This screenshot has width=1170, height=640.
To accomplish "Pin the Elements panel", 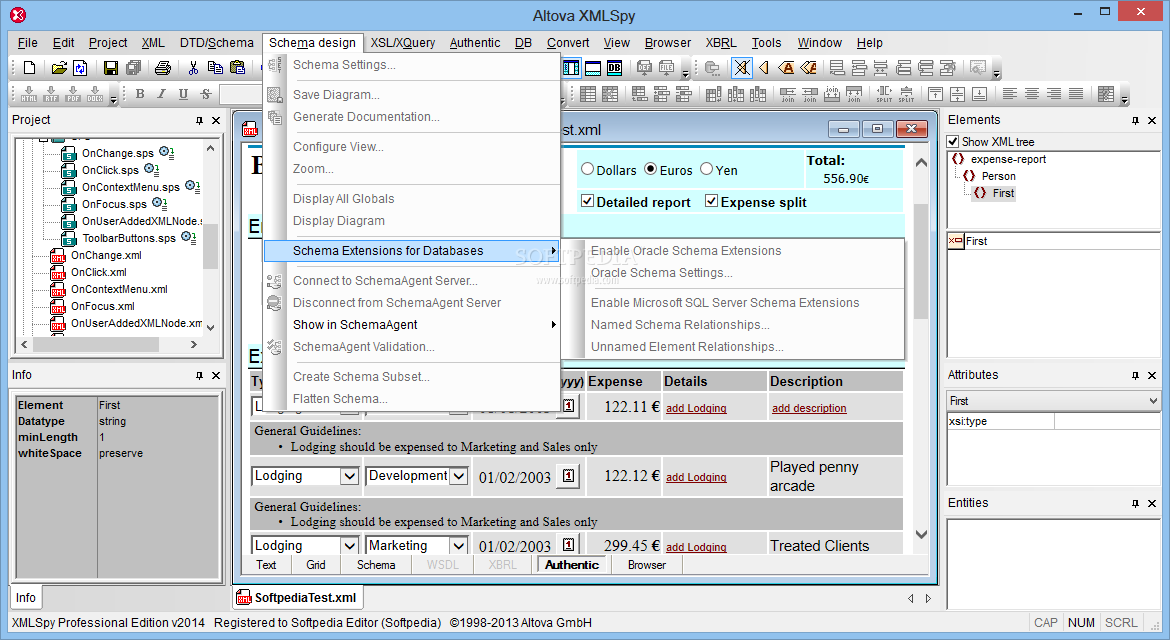I will 1135,120.
